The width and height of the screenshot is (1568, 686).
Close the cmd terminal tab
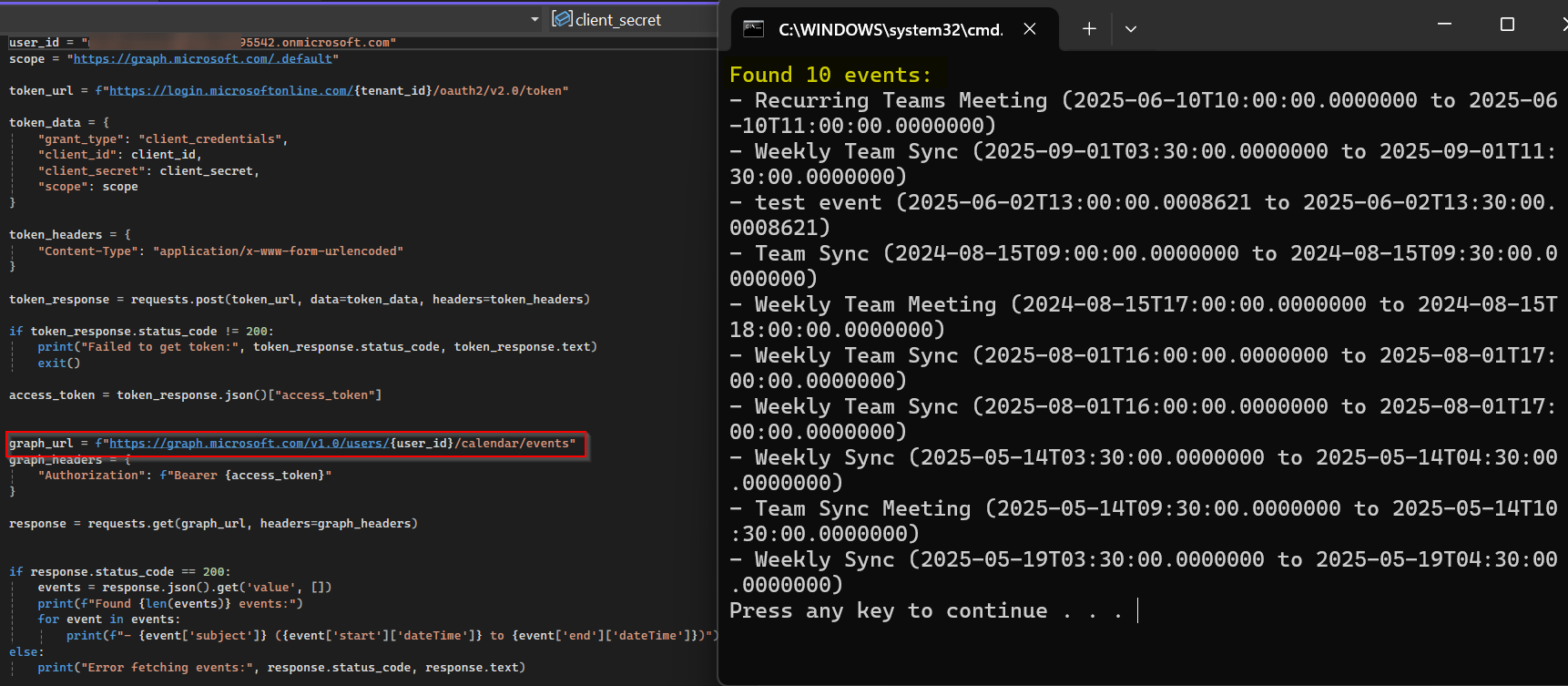coord(1030,29)
